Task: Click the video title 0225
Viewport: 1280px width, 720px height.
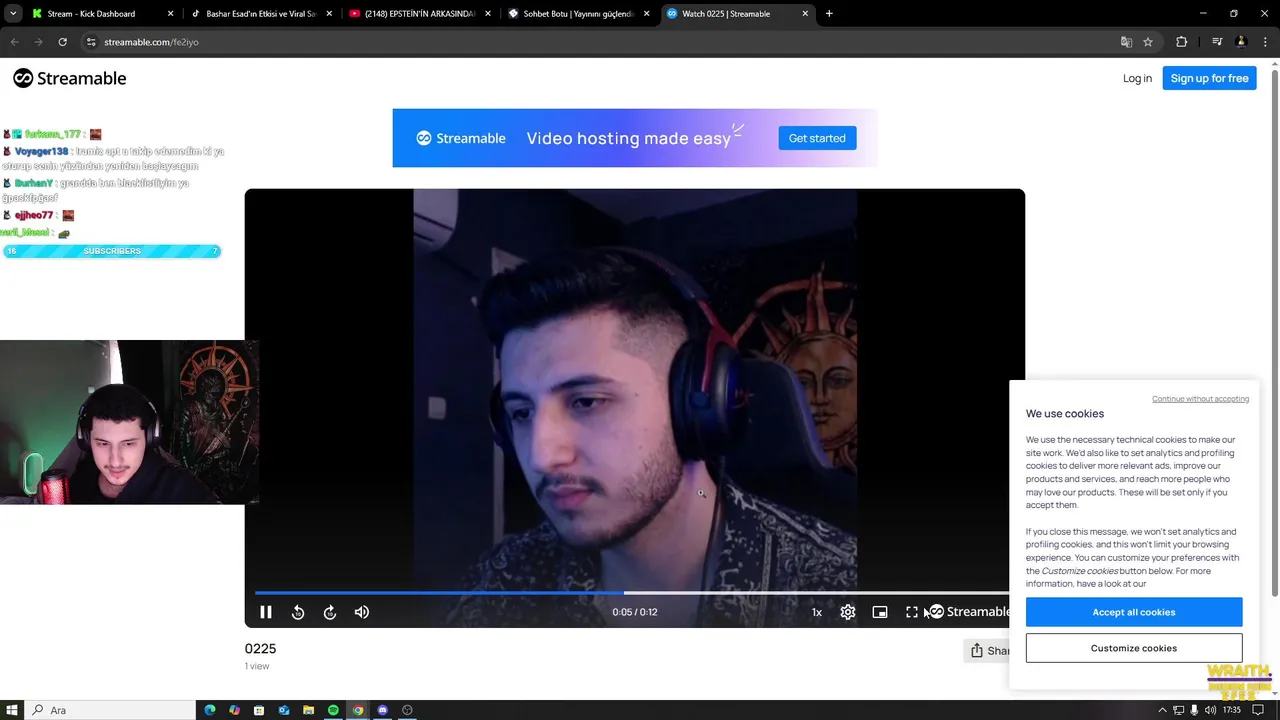Action: (260, 648)
